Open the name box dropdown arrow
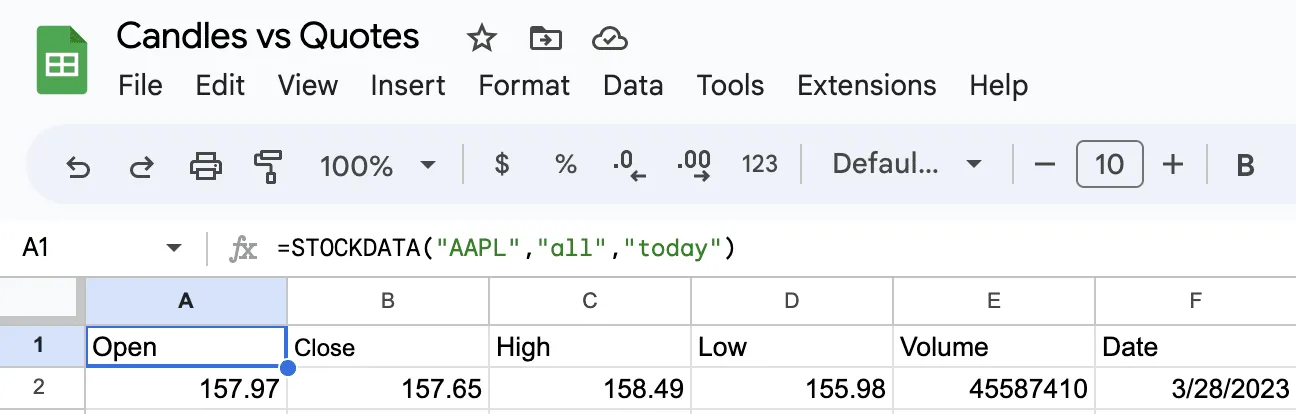 coord(174,248)
